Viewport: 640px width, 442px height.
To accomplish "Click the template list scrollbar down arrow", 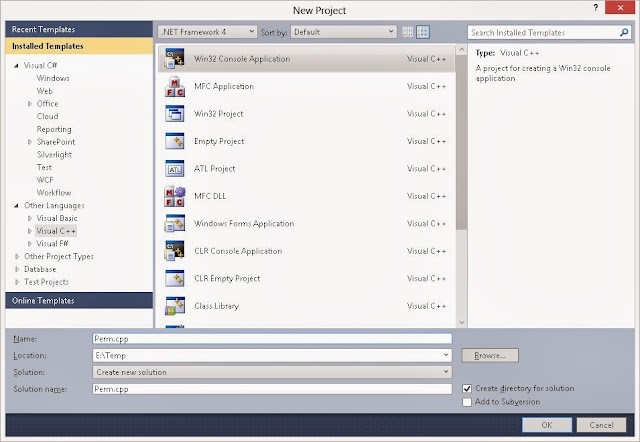I will tap(462, 322).
